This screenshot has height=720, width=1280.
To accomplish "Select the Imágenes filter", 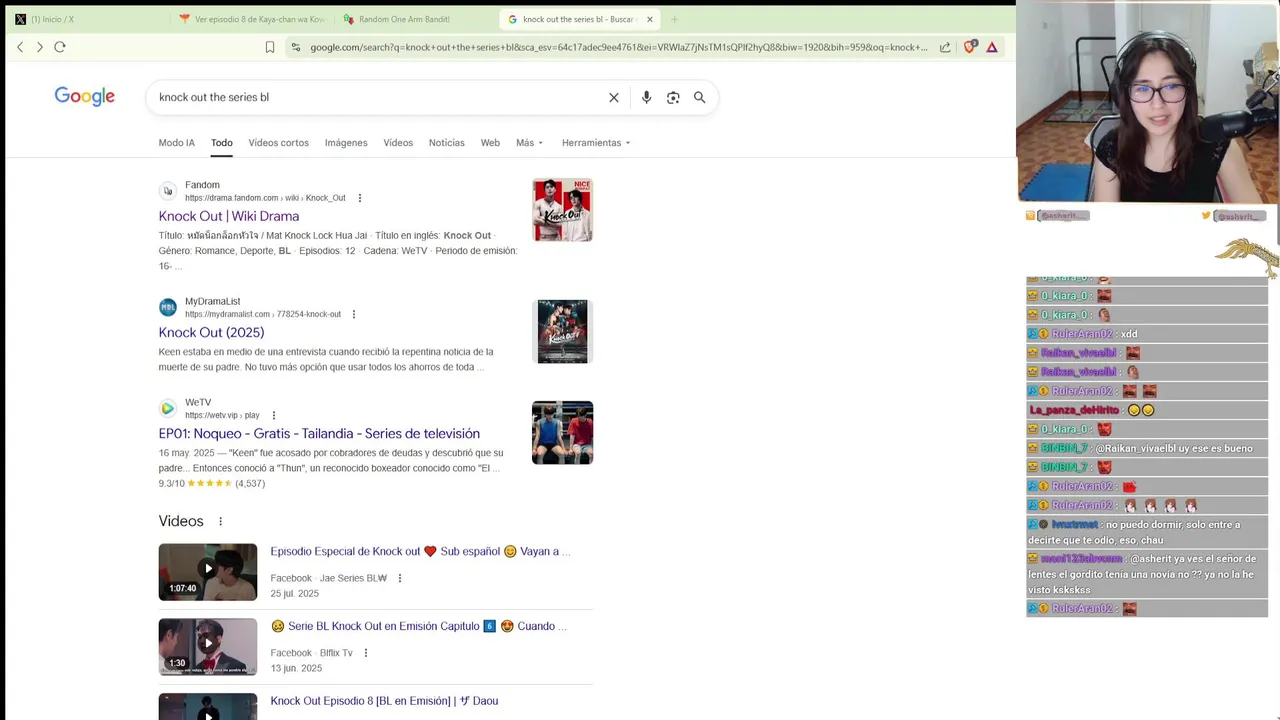I will coord(346,143).
